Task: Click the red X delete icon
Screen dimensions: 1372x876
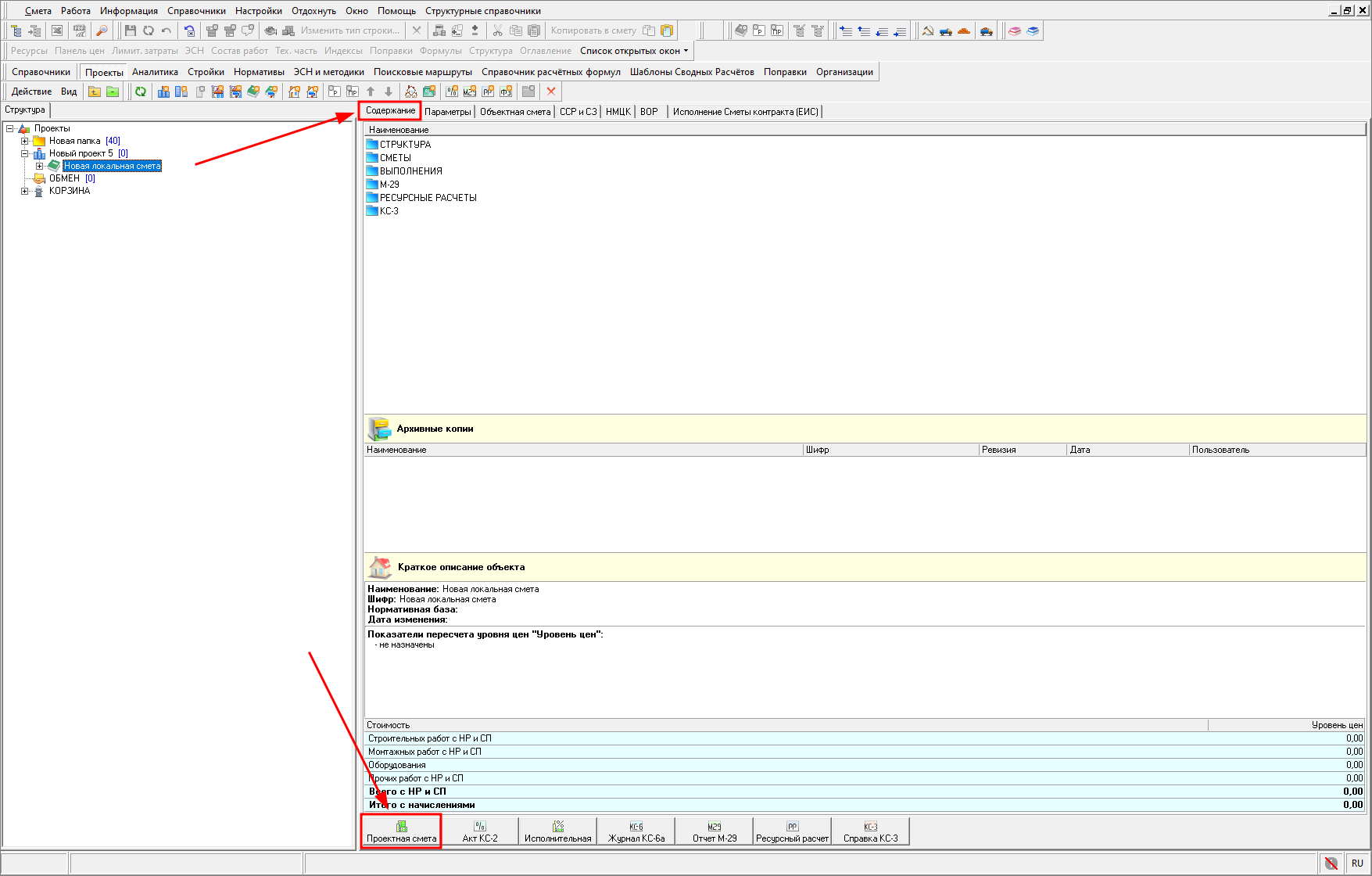Action: [x=551, y=92]
